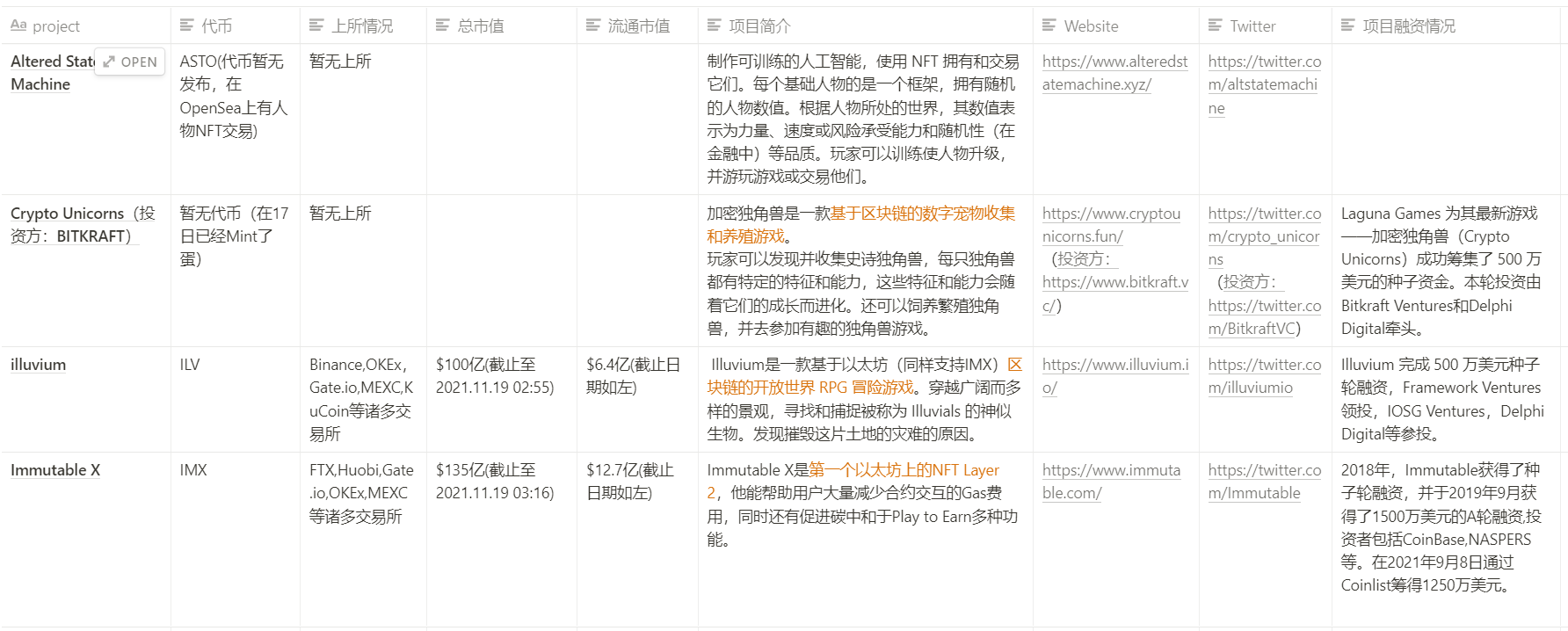The width and height of the screenshot is (1568, 631).
Task: Select 暂无上所 cell in Crypto Unicorns row
Action: (363, 271)
